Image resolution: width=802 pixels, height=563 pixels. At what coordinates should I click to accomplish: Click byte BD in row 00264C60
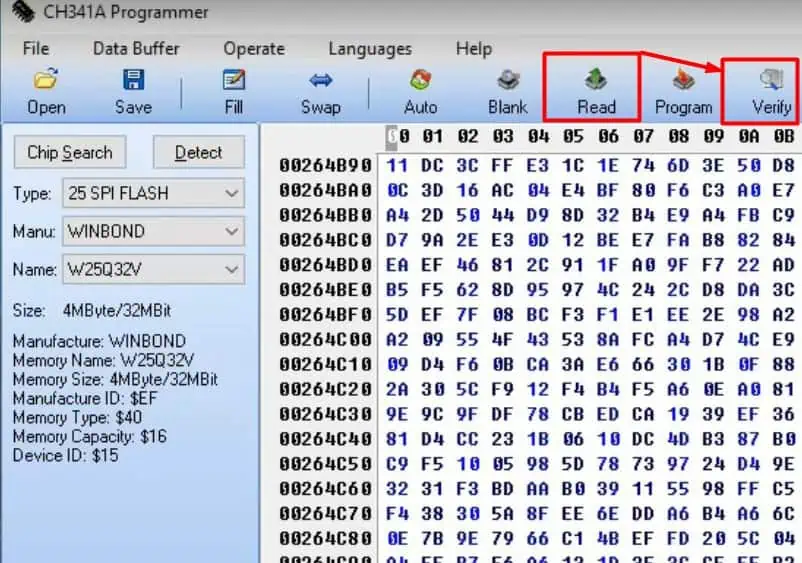click(502, 489)
